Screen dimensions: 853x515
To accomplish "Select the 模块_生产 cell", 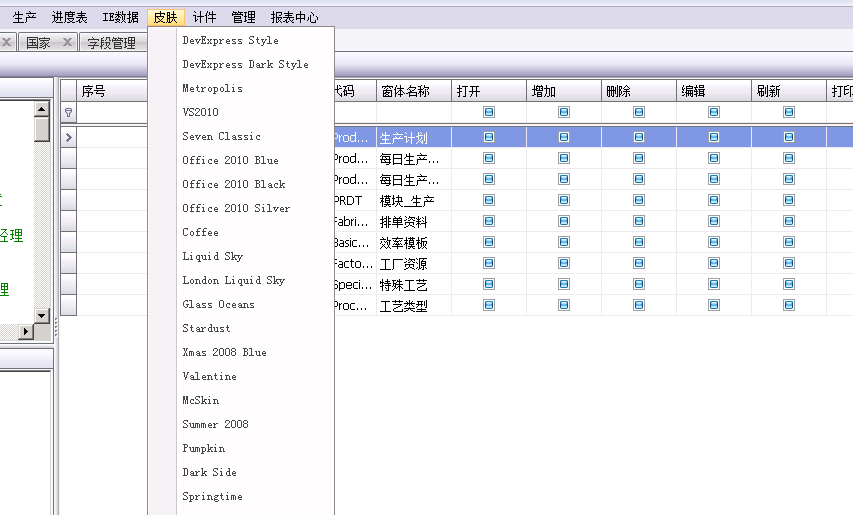I will point(413,201).
